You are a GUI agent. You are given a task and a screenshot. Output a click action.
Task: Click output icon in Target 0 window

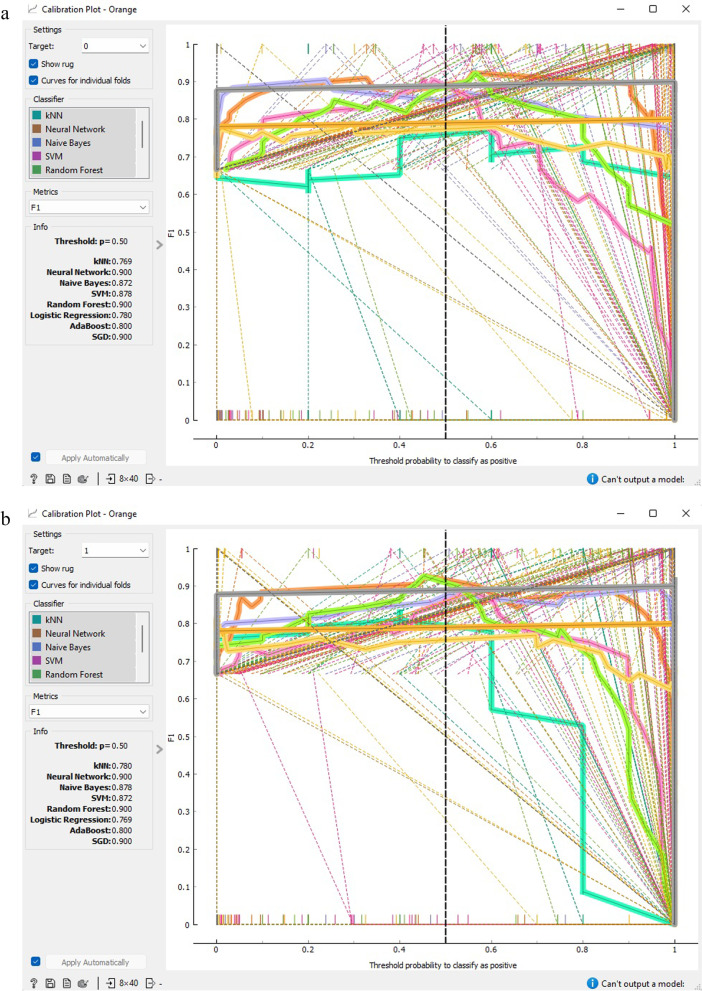(150, 479)
